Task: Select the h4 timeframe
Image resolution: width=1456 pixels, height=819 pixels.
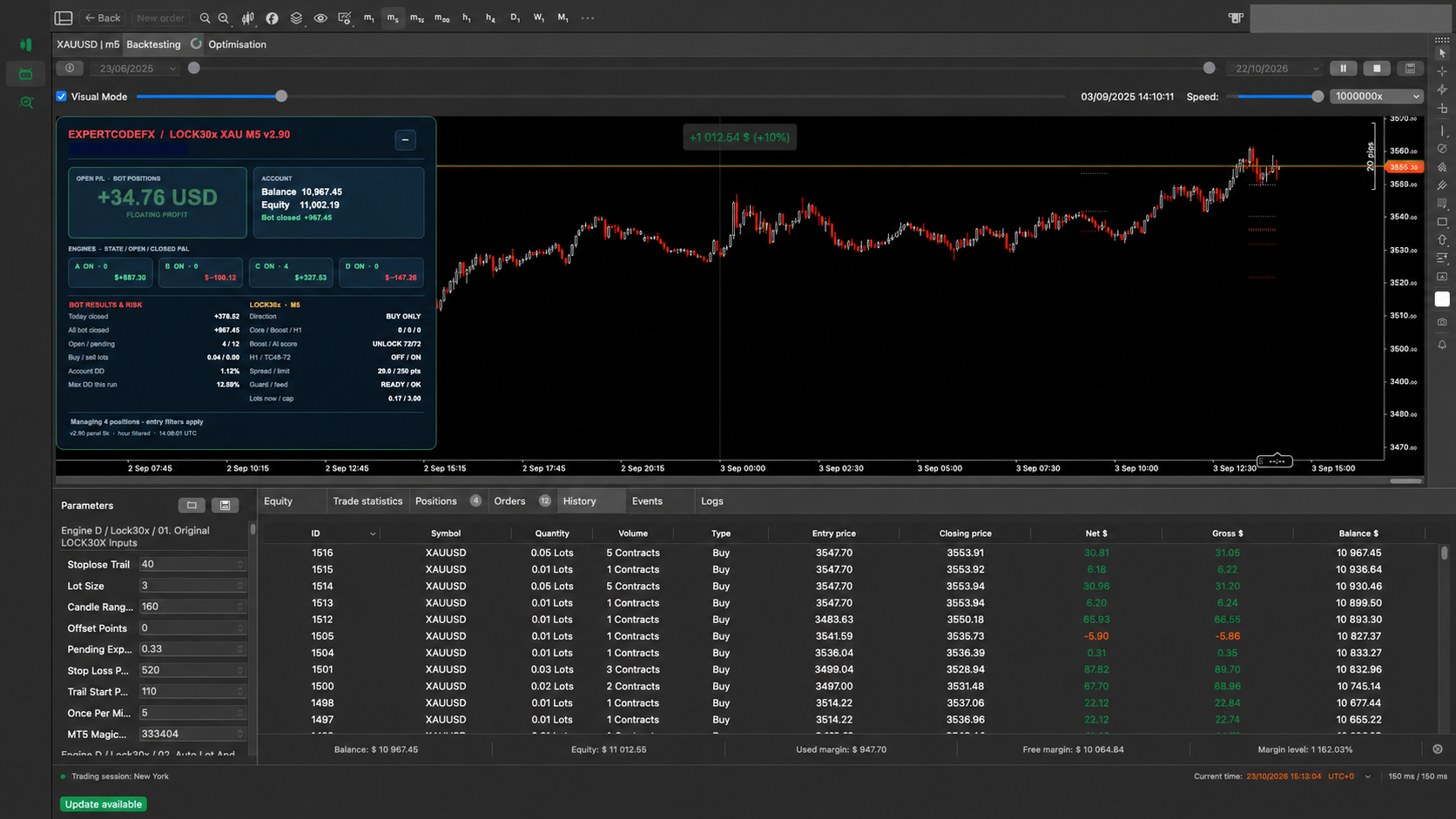Action: 490,17
